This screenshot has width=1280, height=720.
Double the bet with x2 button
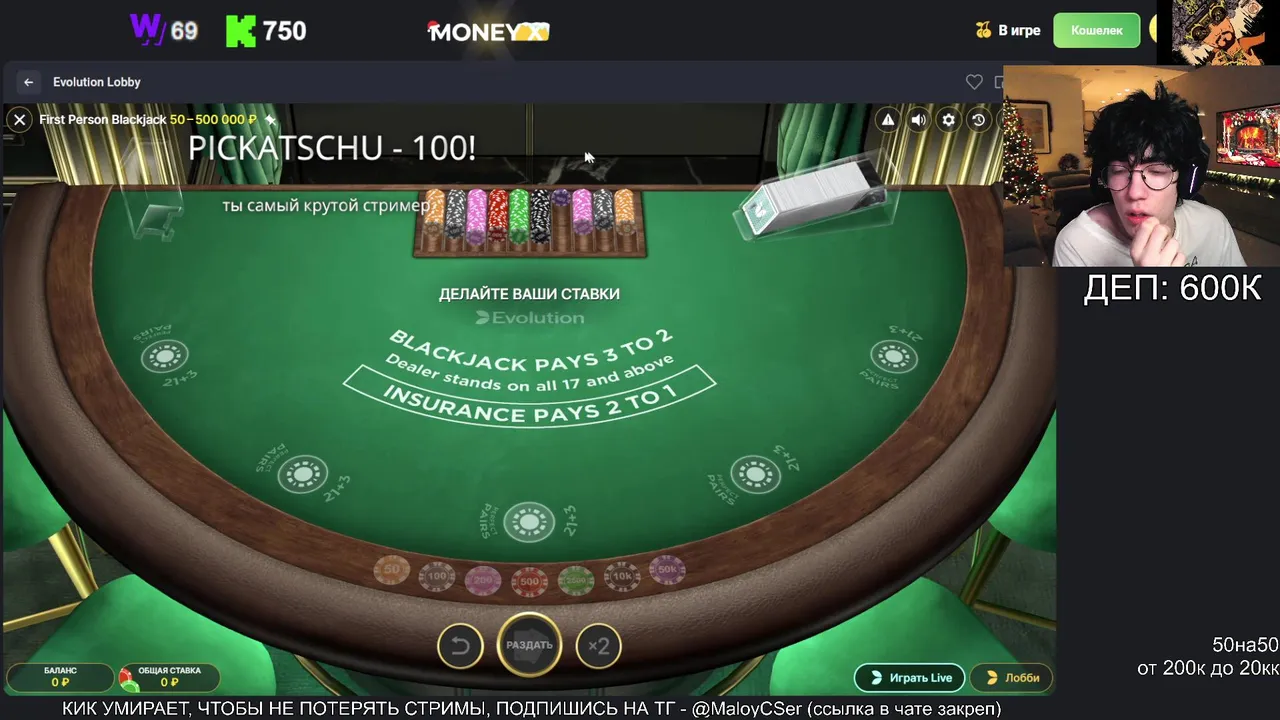[598, 646]
